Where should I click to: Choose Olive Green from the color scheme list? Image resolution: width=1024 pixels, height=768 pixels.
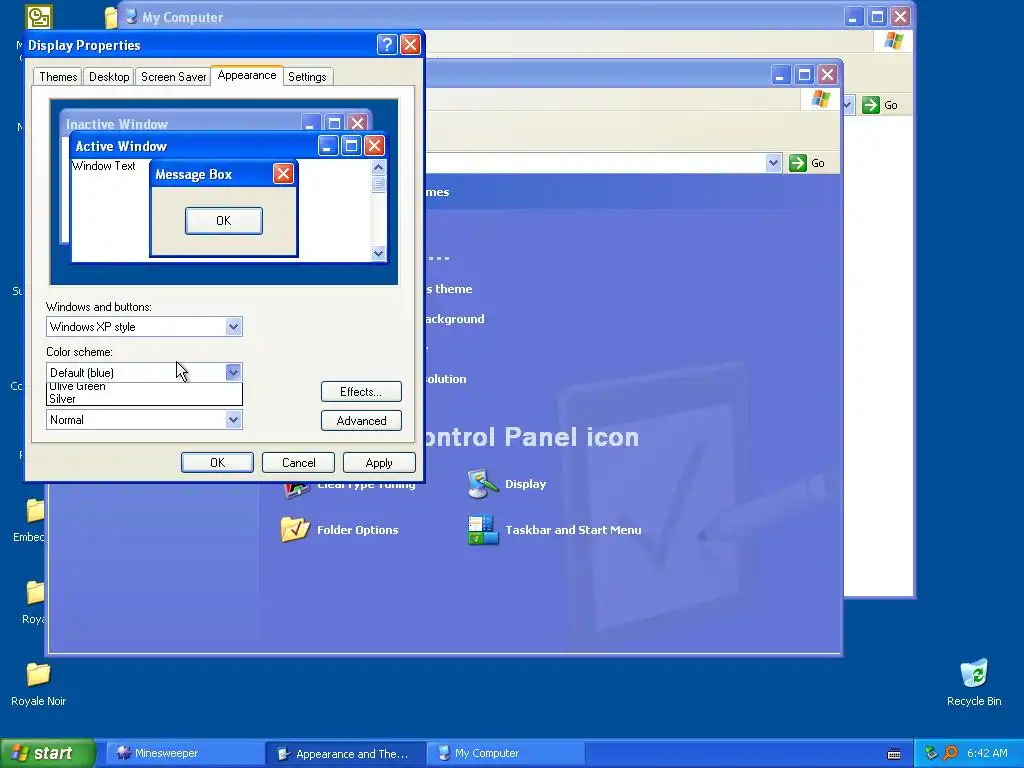pyautogui.click(x=144, y=386)
